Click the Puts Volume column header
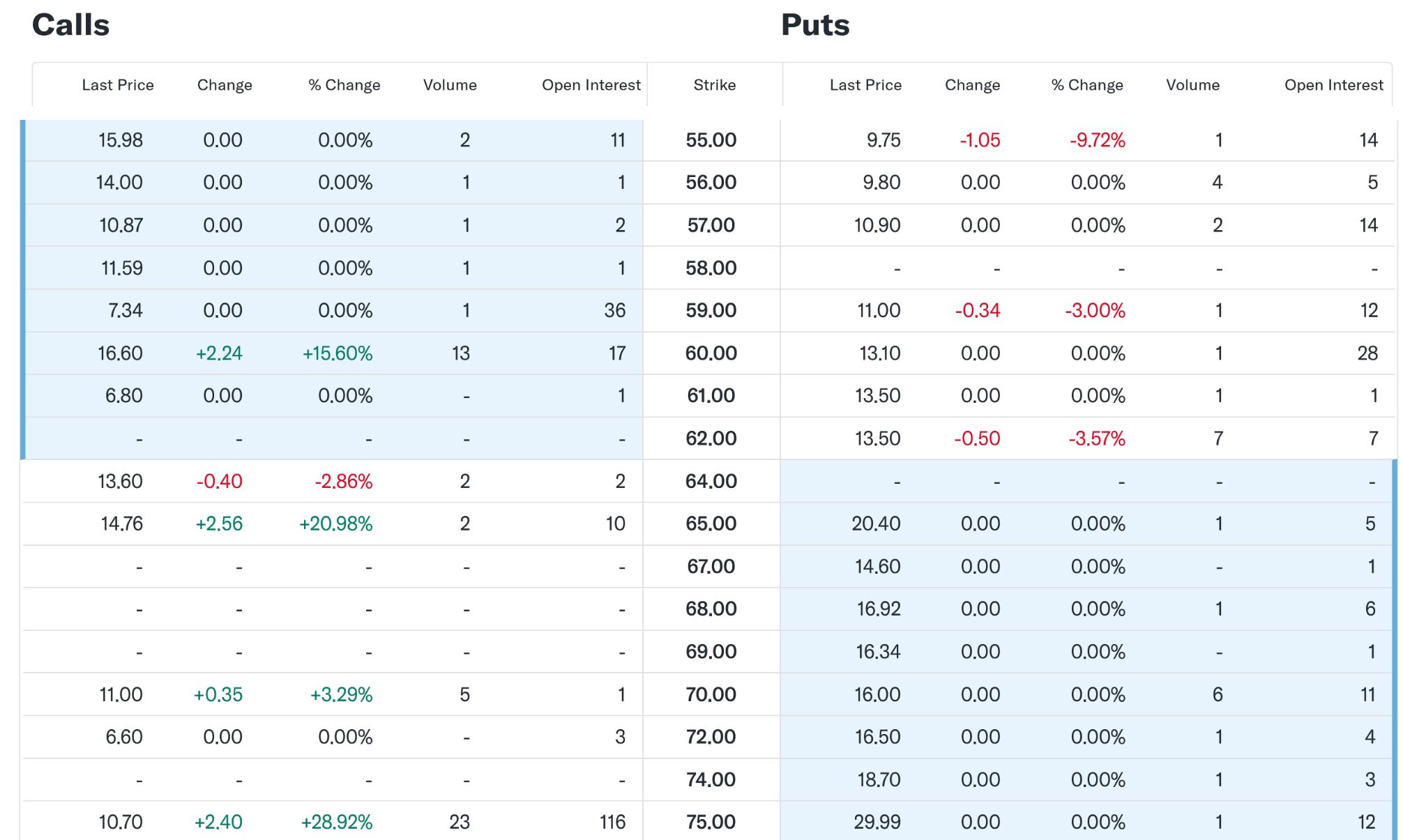This screenshot has width=1403, height=840. click(x=1192, y=85)
